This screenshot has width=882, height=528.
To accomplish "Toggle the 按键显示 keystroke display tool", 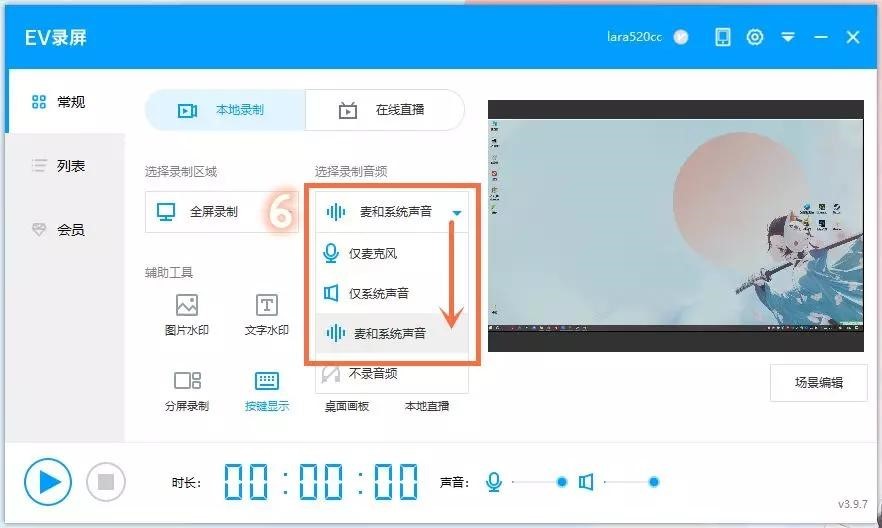I will (267, 392).
